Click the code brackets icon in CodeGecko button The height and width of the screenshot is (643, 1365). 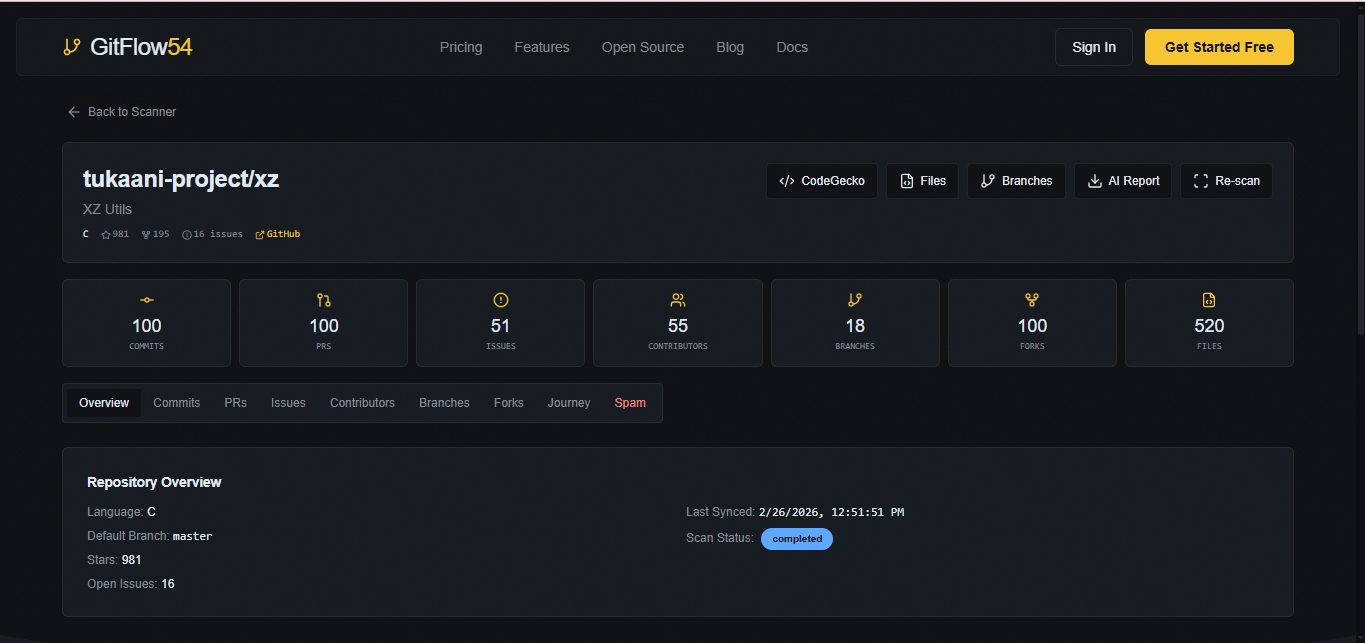coord(786,181)
